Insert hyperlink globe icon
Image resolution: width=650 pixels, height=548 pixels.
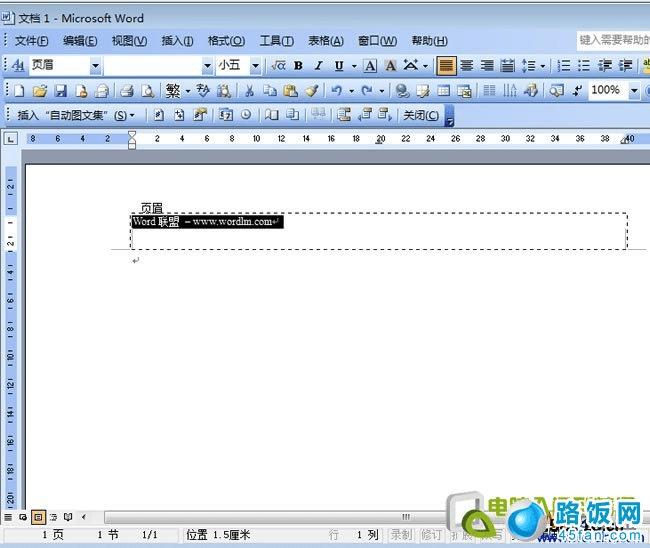pyautogui.click(x=402, y=91)
